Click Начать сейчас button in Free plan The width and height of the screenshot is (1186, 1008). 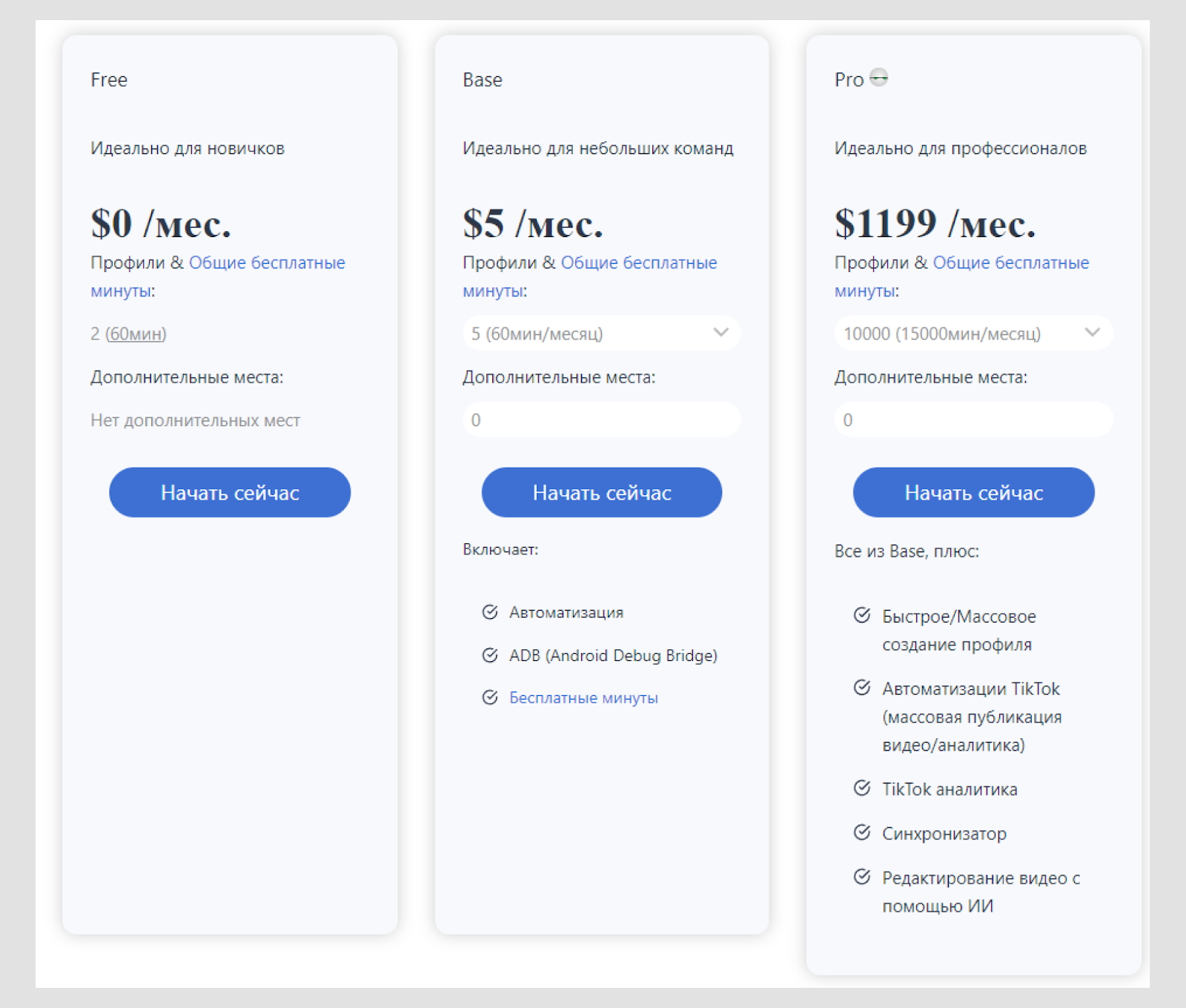tap(230, 492)
